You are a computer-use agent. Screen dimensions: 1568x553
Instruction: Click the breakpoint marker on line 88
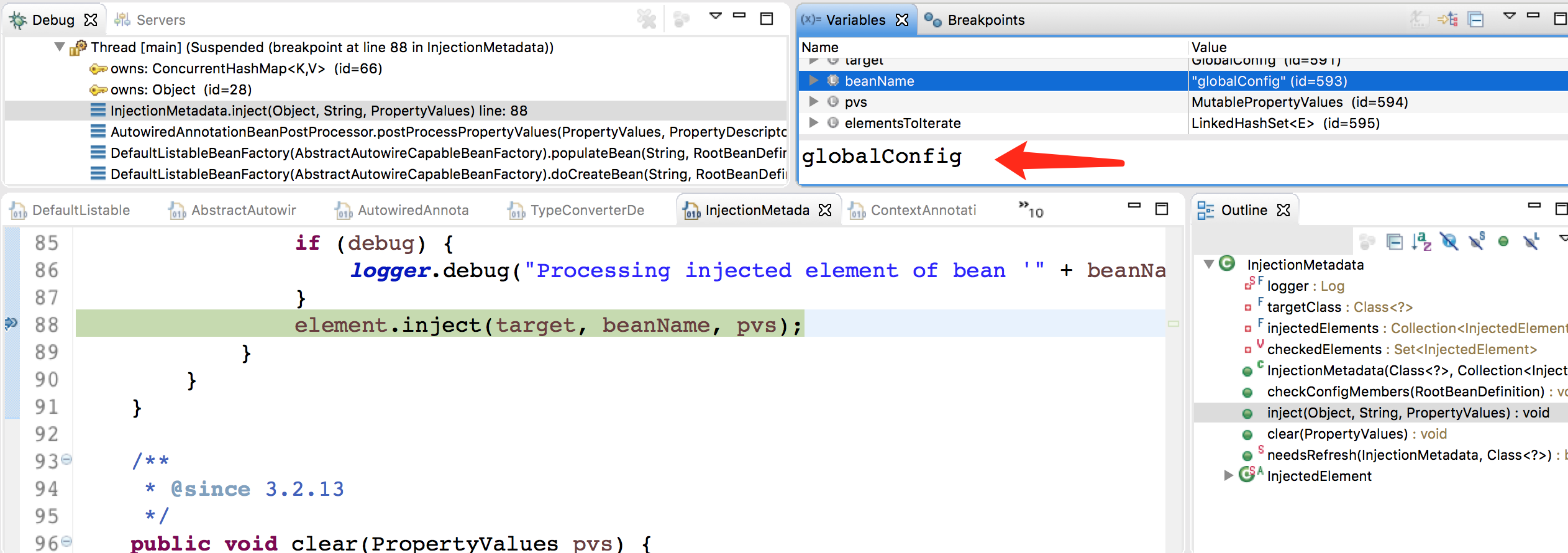(11, 323)
